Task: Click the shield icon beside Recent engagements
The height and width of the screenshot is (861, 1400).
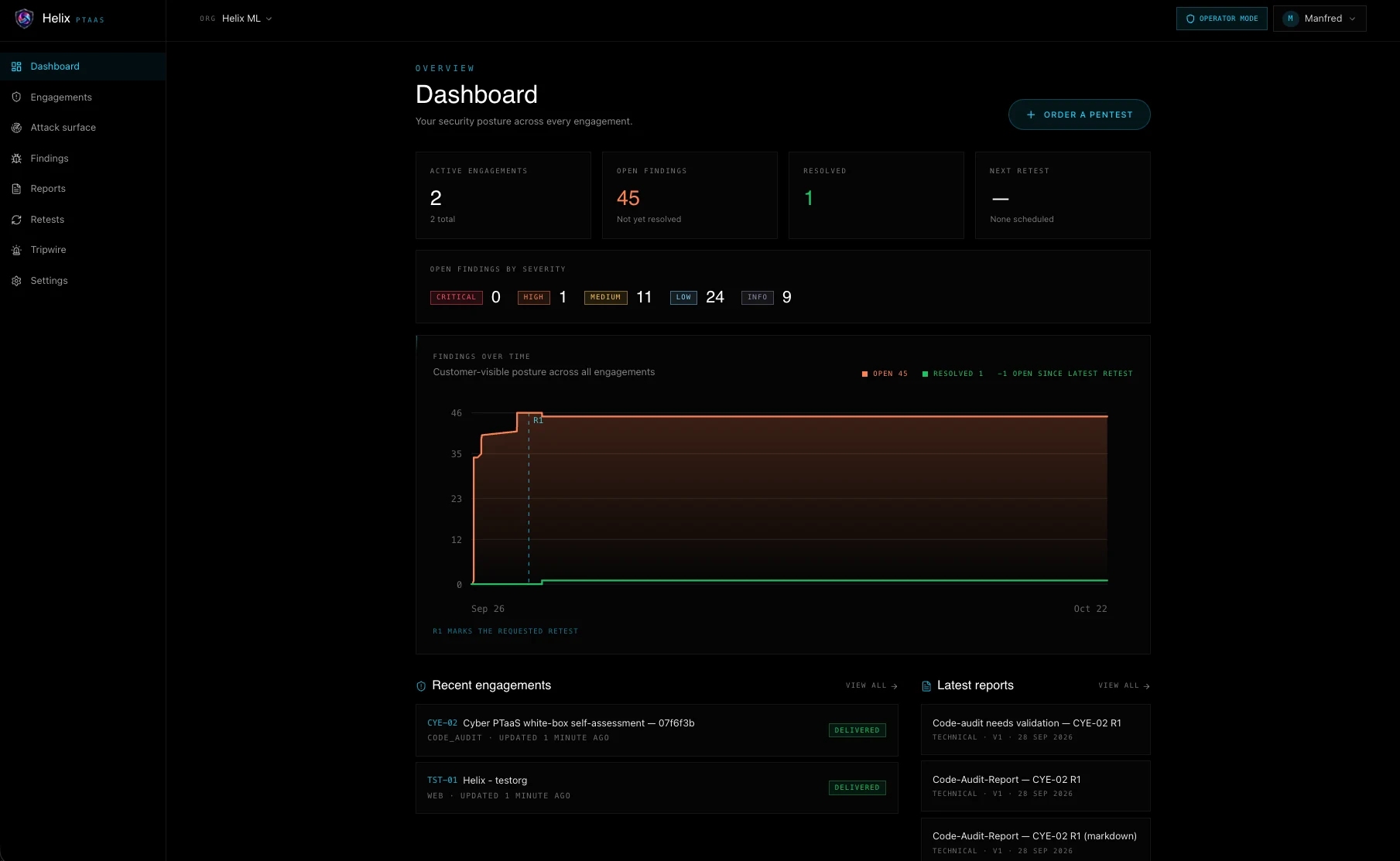Action: coord(421,686)
